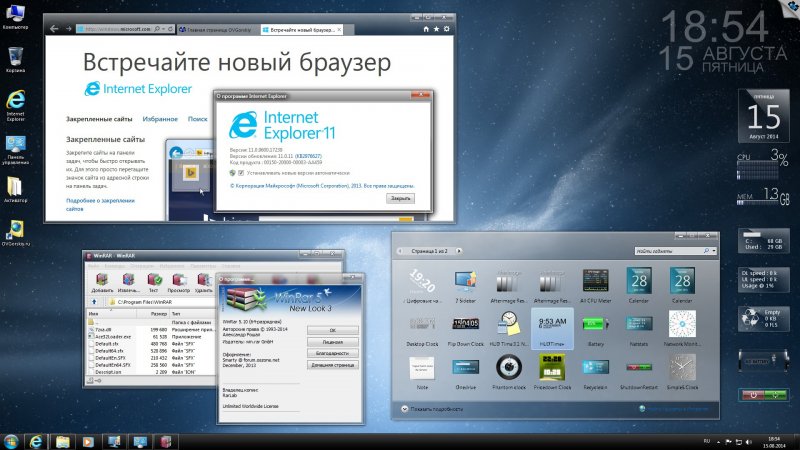Click the WinRAR Просмотр (View) toolbar icon
The height and width of the screenshot is (450, 800).
[x=179, y=282]
